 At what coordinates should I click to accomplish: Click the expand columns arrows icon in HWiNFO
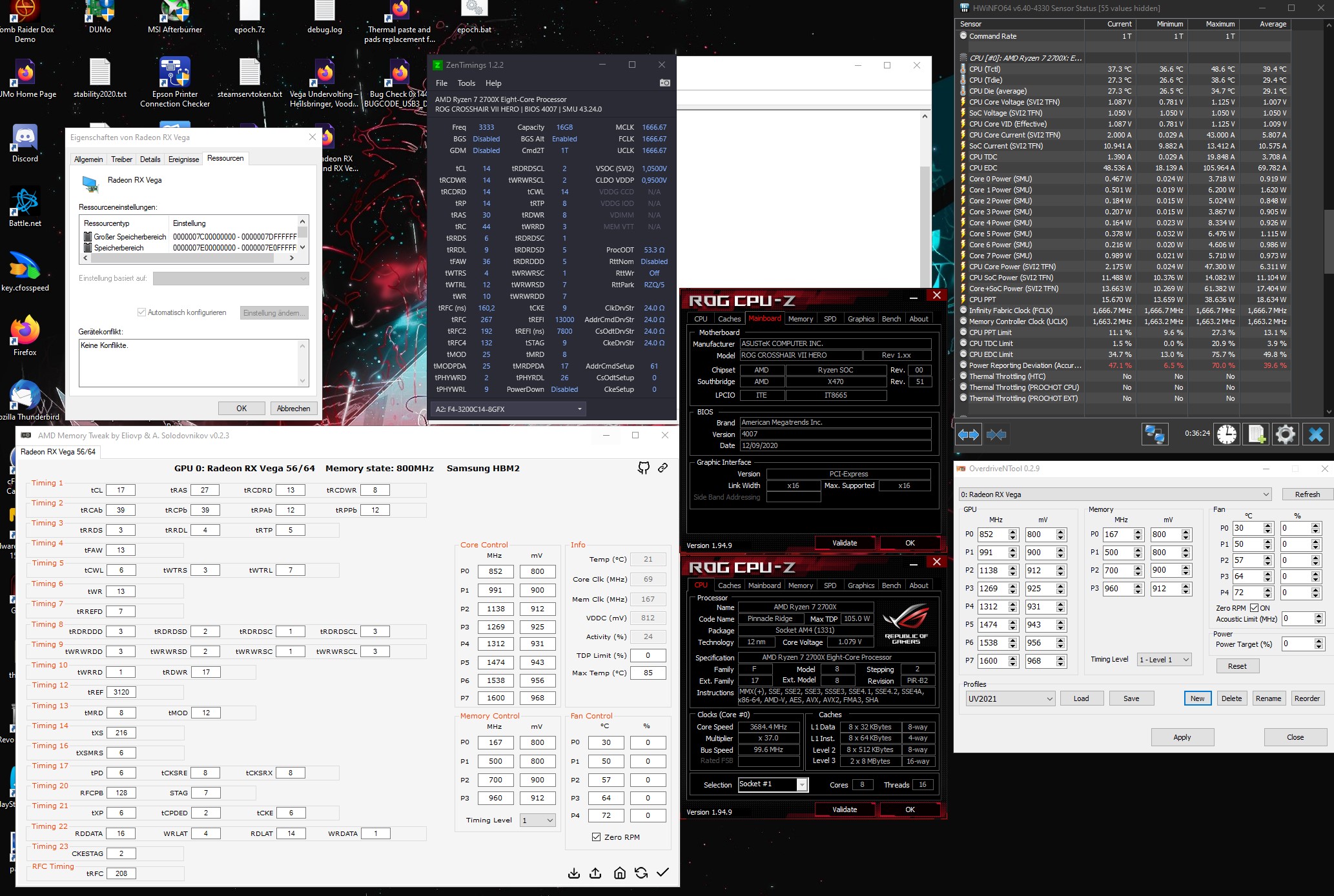pyautogui.click(x=968, y=434)
